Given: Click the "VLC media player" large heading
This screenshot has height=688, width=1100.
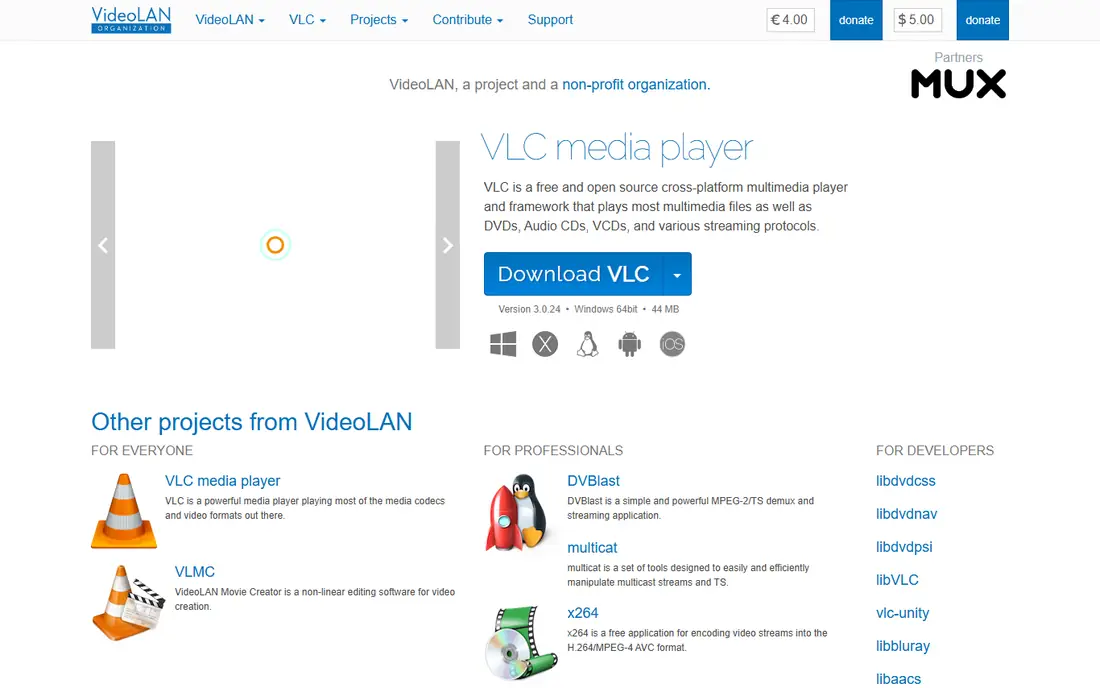Looking at the screenshot, I should point(617,148).
